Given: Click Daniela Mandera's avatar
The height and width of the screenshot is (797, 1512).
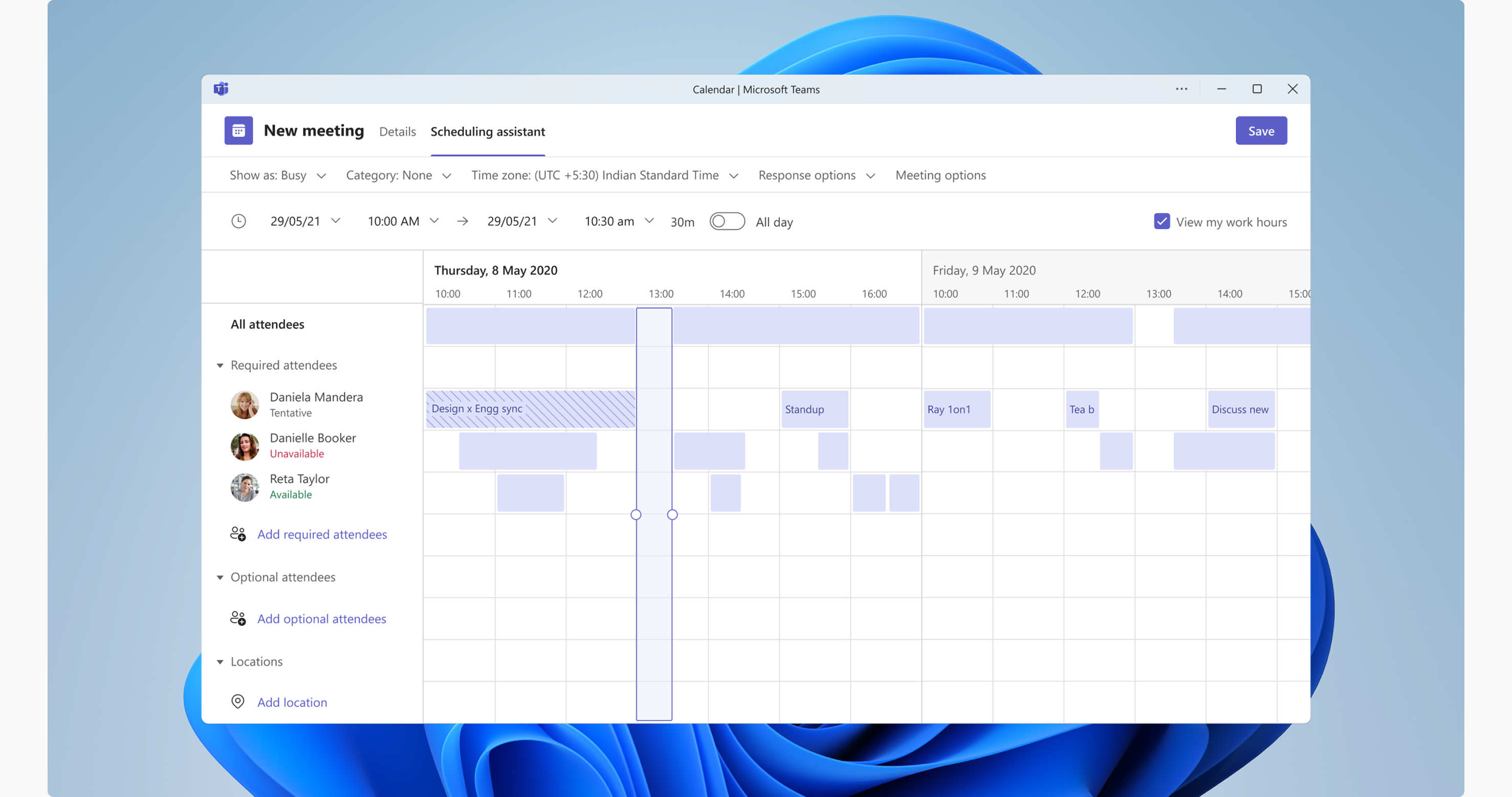Looking at the screenshot, I should [x=245, y=405].
